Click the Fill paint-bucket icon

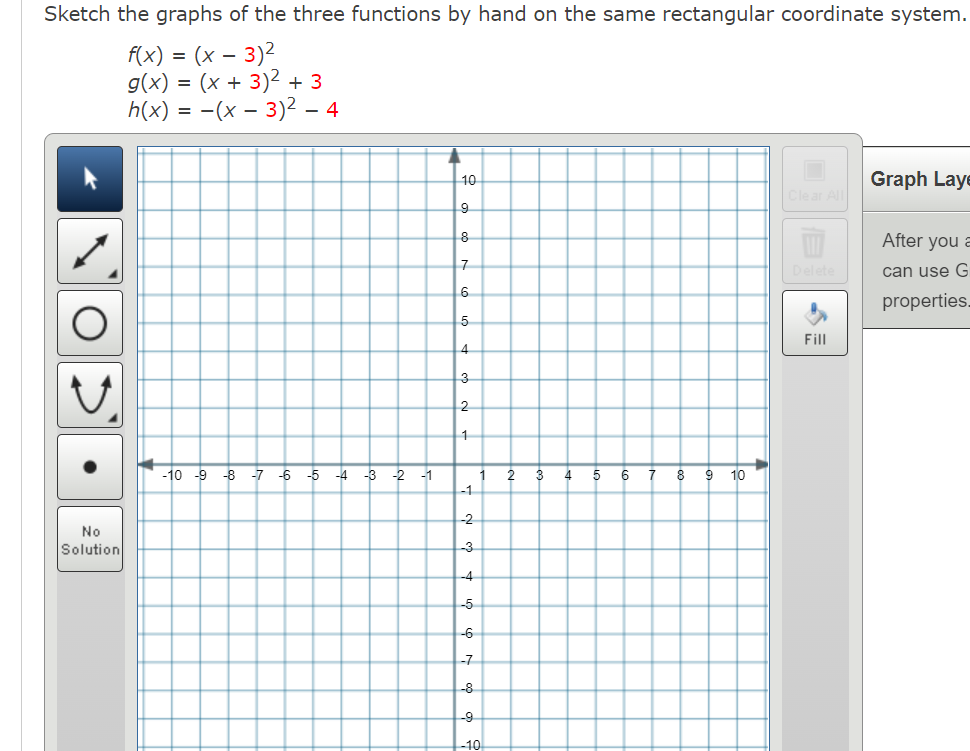coord(814,315)
